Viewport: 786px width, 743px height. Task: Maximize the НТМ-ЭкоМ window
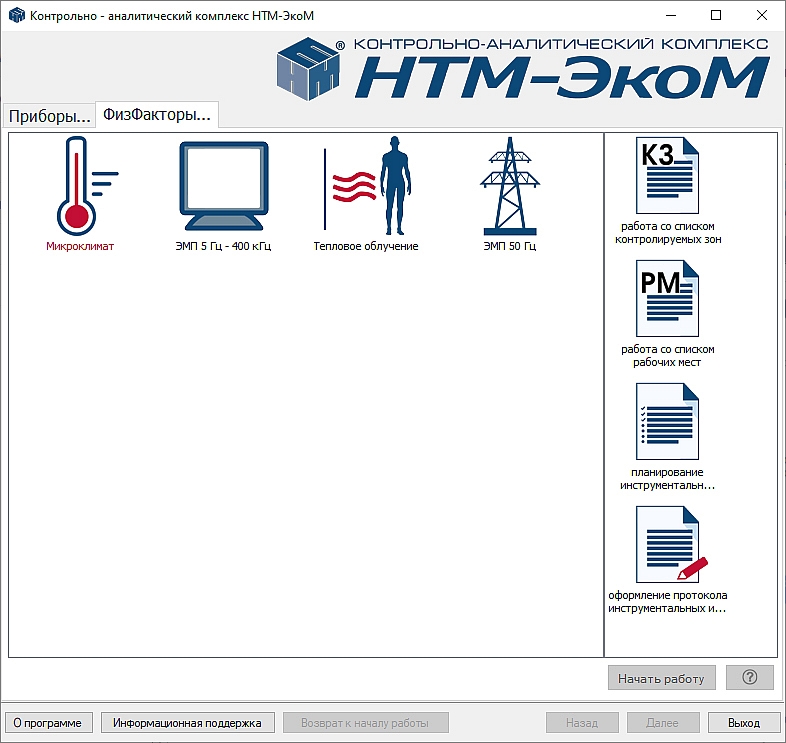coord(716,16)
